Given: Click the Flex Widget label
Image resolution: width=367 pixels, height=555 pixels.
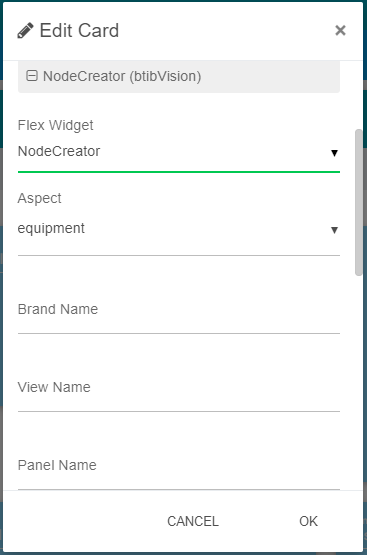Looking at the screenshot, I should 56,125.
